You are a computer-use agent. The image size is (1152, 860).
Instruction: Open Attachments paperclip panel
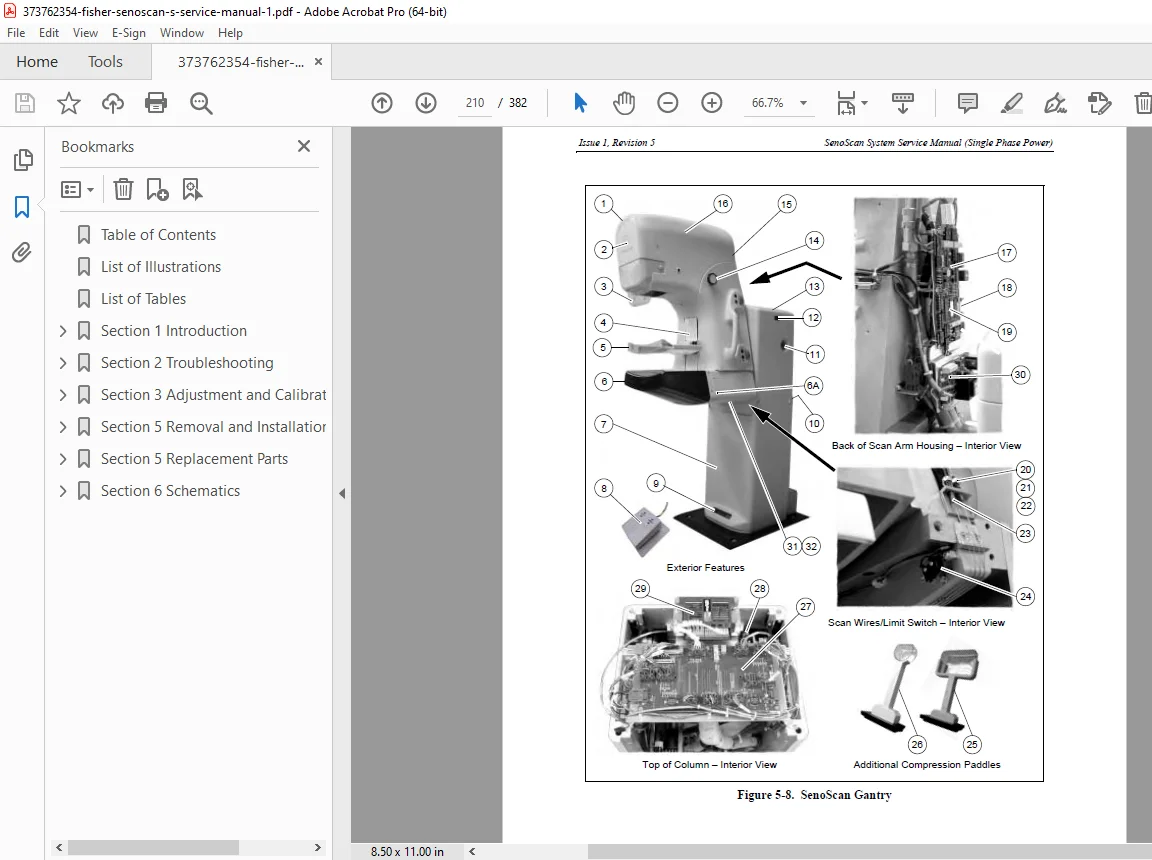(x=22, y=253)
